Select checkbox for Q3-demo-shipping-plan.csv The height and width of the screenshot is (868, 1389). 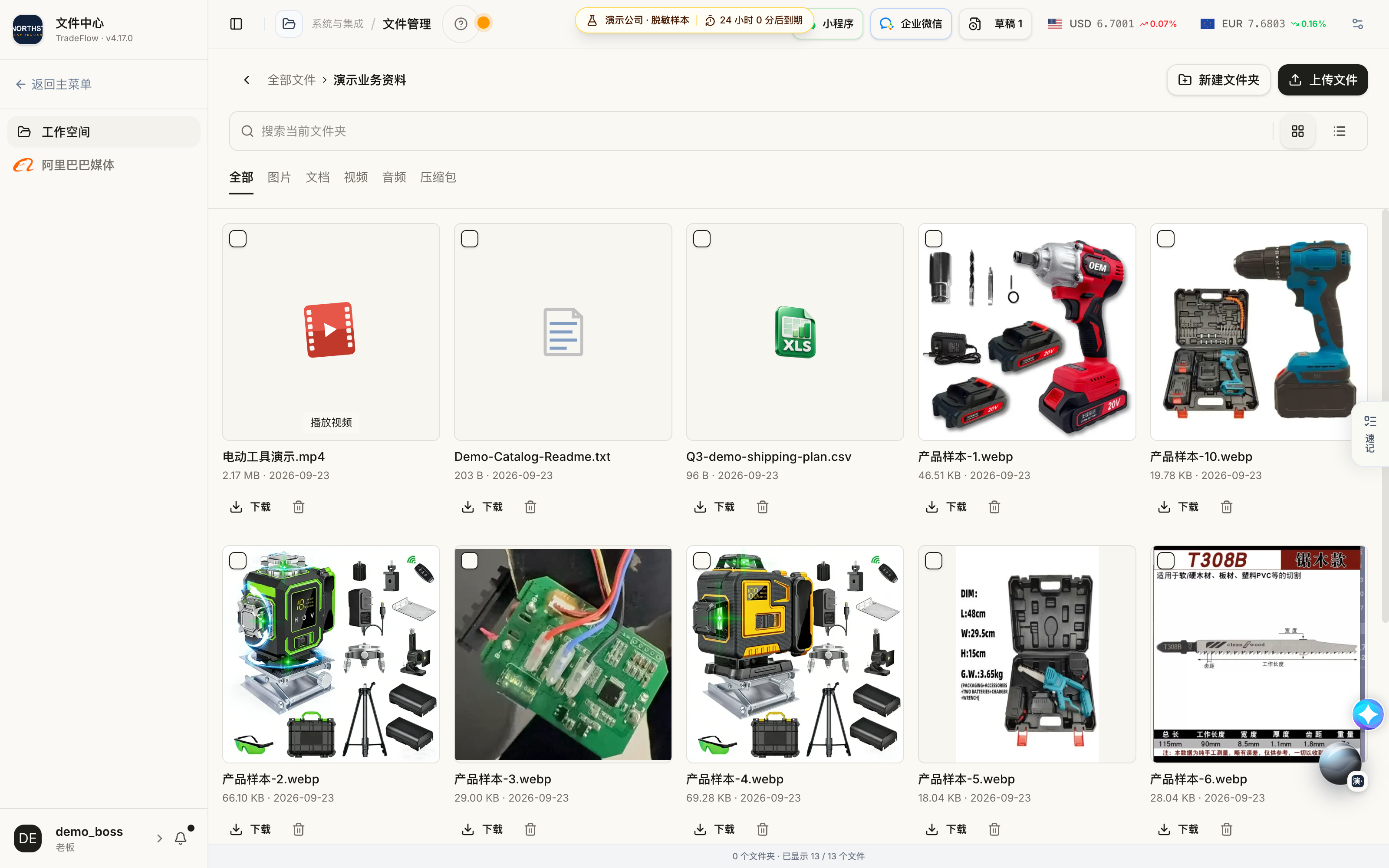701,239
